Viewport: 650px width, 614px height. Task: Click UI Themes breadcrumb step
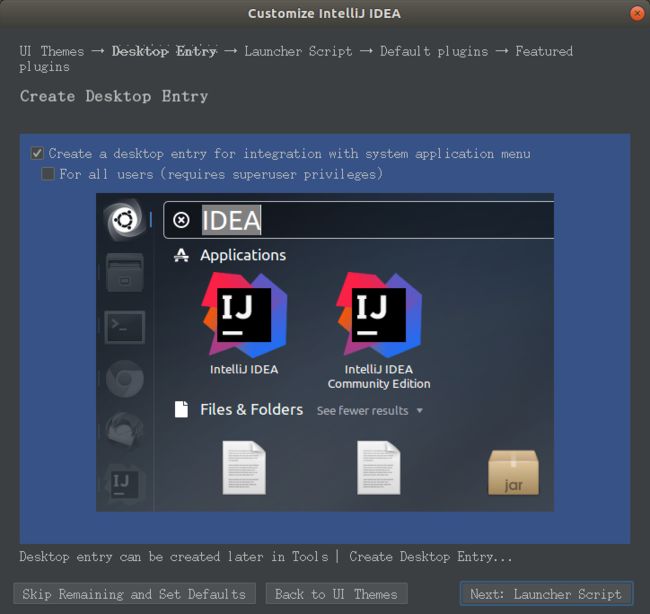52,51
